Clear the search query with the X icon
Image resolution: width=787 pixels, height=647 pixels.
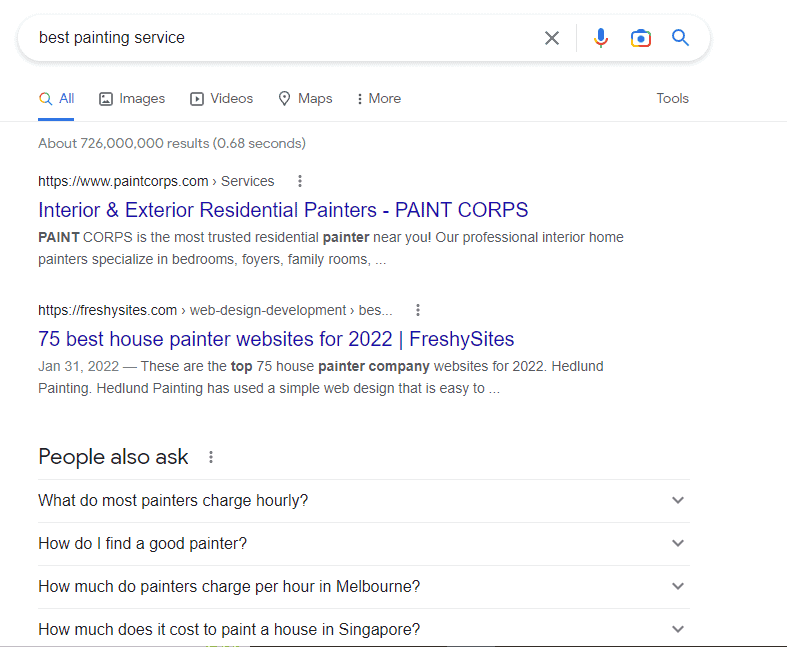click(x=552, y=38)
